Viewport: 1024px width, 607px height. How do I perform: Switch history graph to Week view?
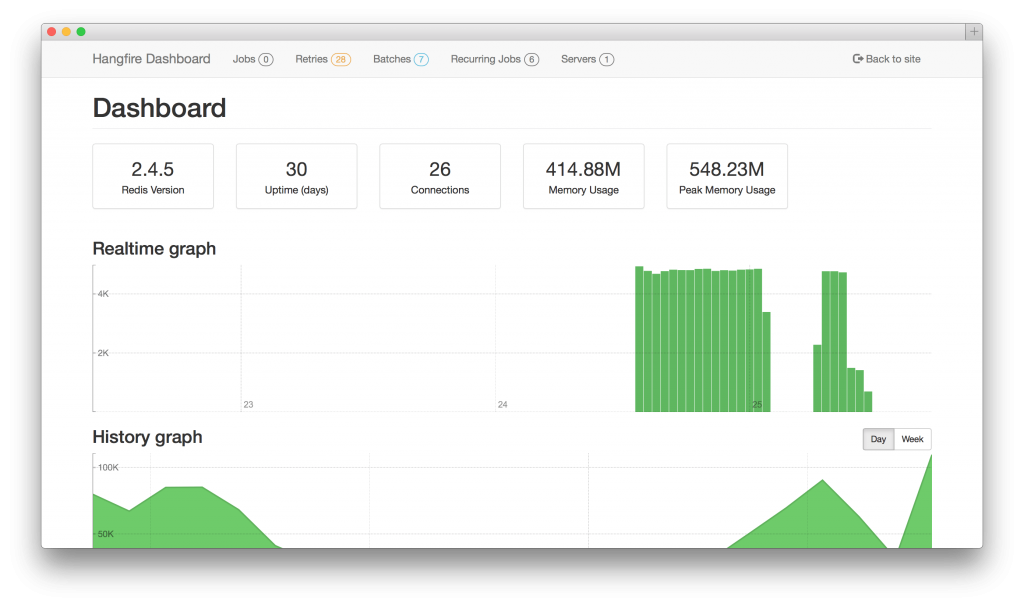pyautogui.click(x=912, y=439)
